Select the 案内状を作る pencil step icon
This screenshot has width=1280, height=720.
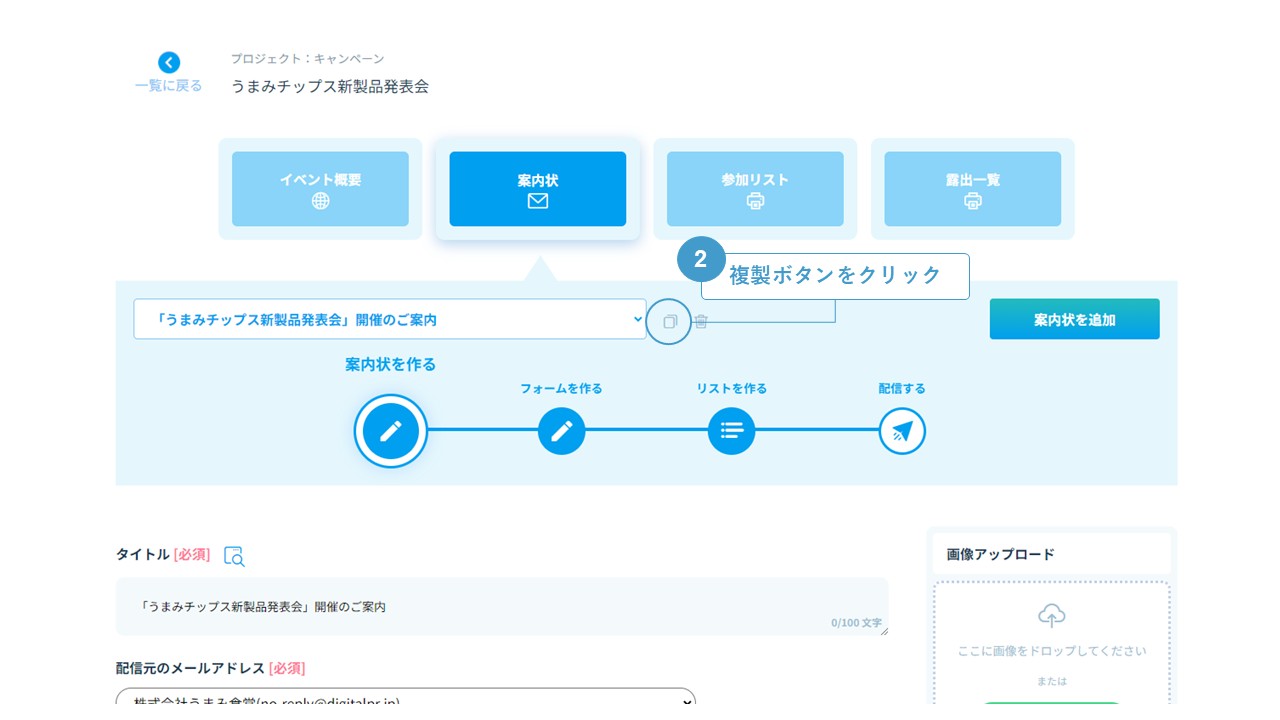pyautogui.click(x=390, y=431)
